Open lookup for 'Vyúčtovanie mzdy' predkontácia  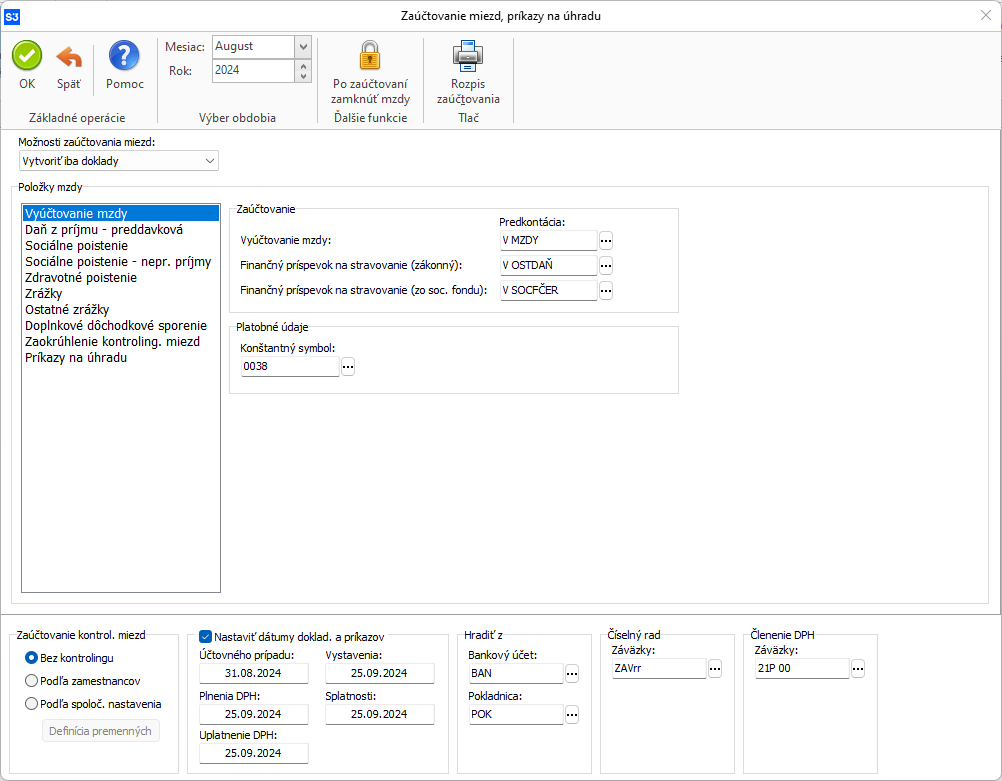click(606, 241)
